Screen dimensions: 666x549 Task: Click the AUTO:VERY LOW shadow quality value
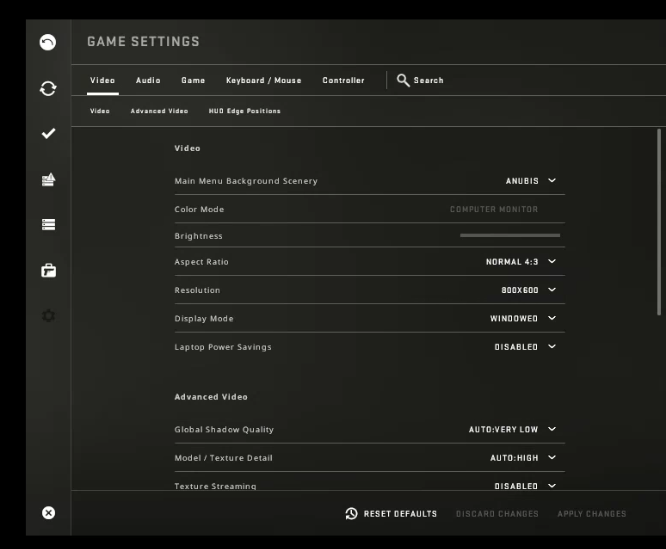point(503,430)
